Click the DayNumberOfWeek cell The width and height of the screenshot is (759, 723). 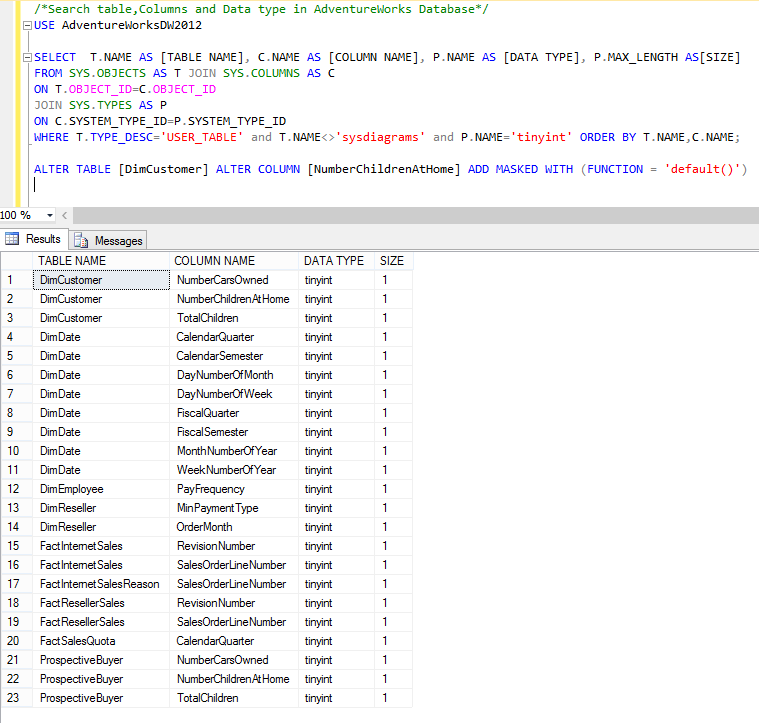(x=234, y=394)
